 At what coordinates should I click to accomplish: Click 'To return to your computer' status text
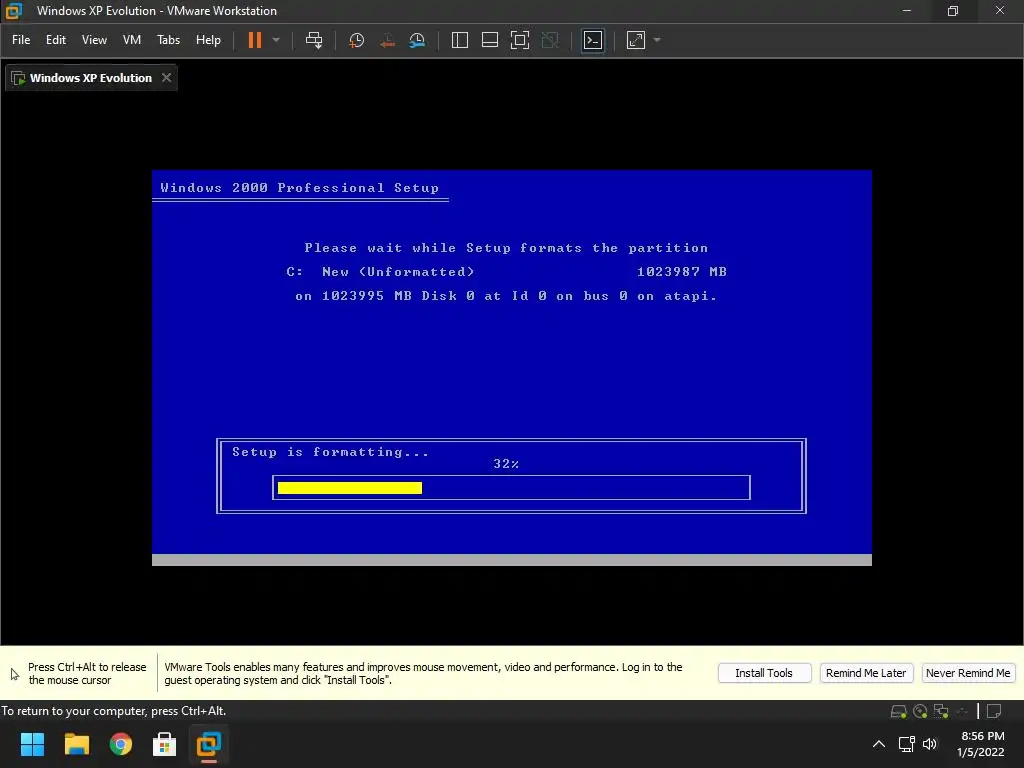(114, 711)
